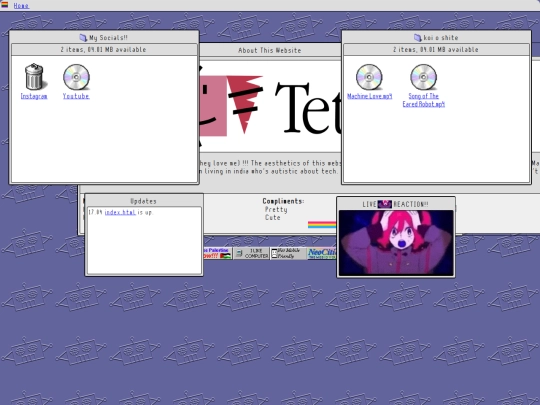540x405 pixels.
Task: Click the small icon in LIVE REACTION title
Action: 385,204
